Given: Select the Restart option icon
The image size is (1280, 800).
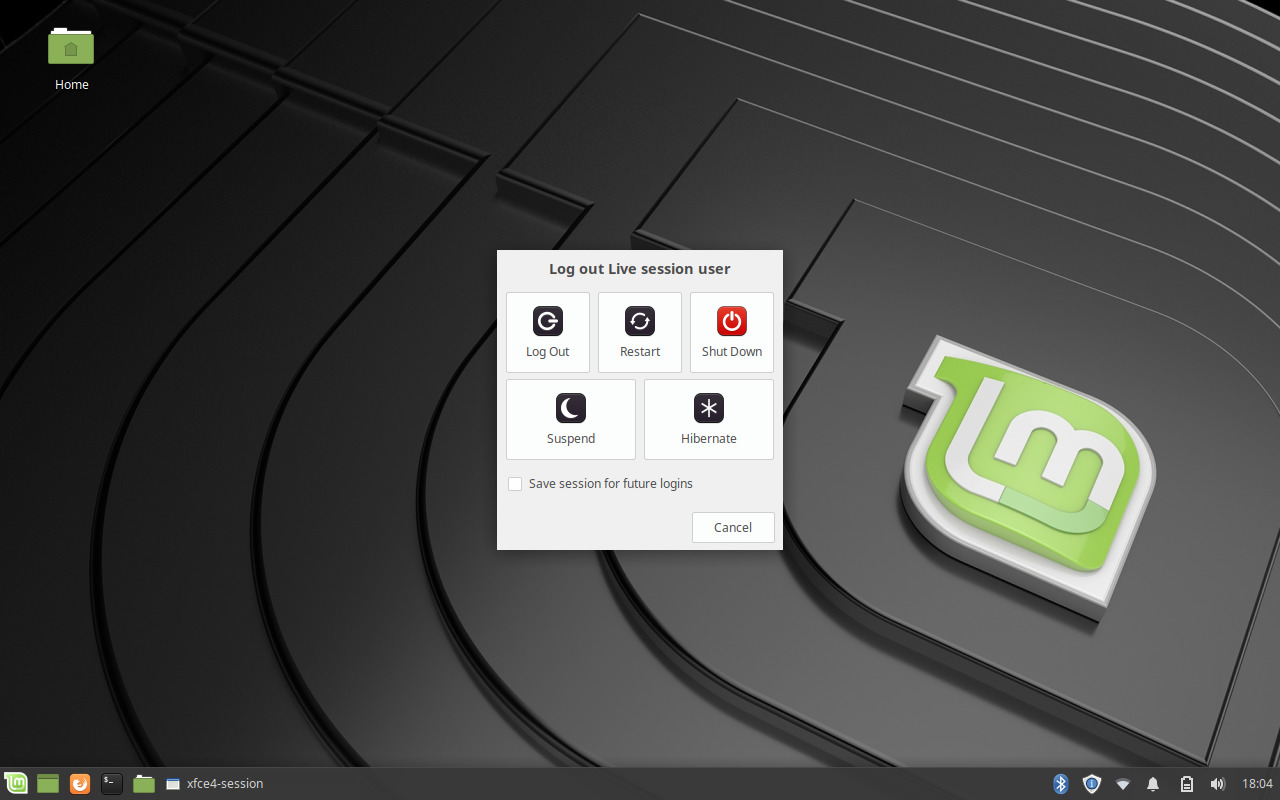Looking at the screenshot, I should click(640, 321).
